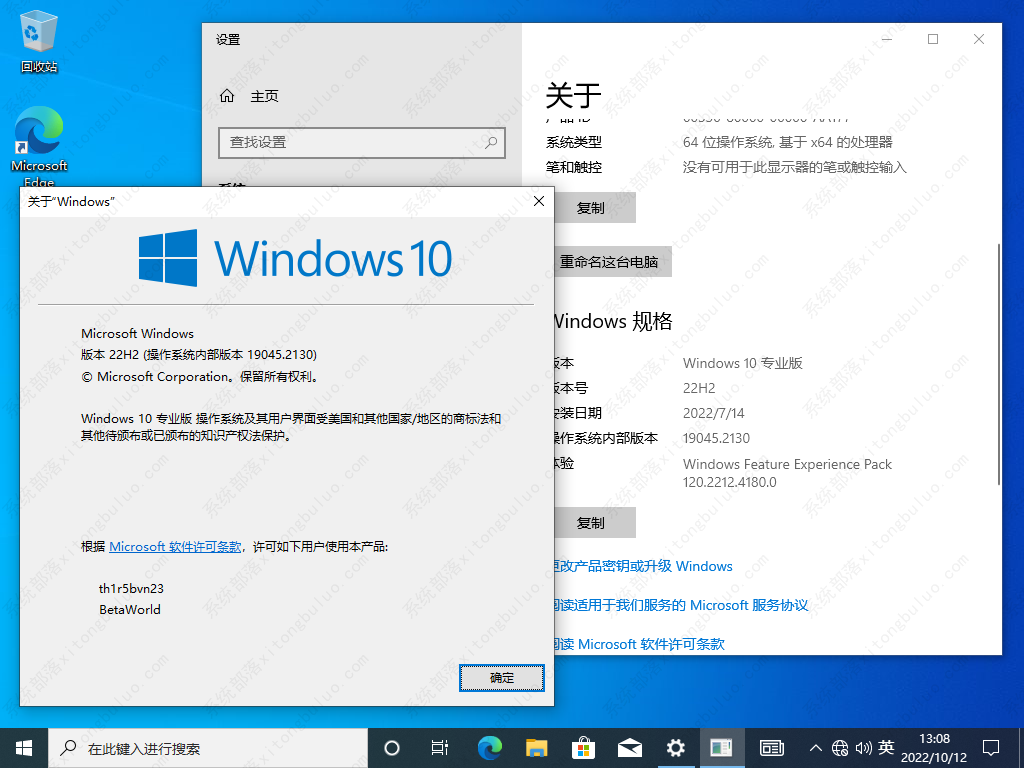The width and height of the screenshot is (1024, 768).
Task: Open Microsoft Store from the taskbar
Action: (x=583, y=747)
